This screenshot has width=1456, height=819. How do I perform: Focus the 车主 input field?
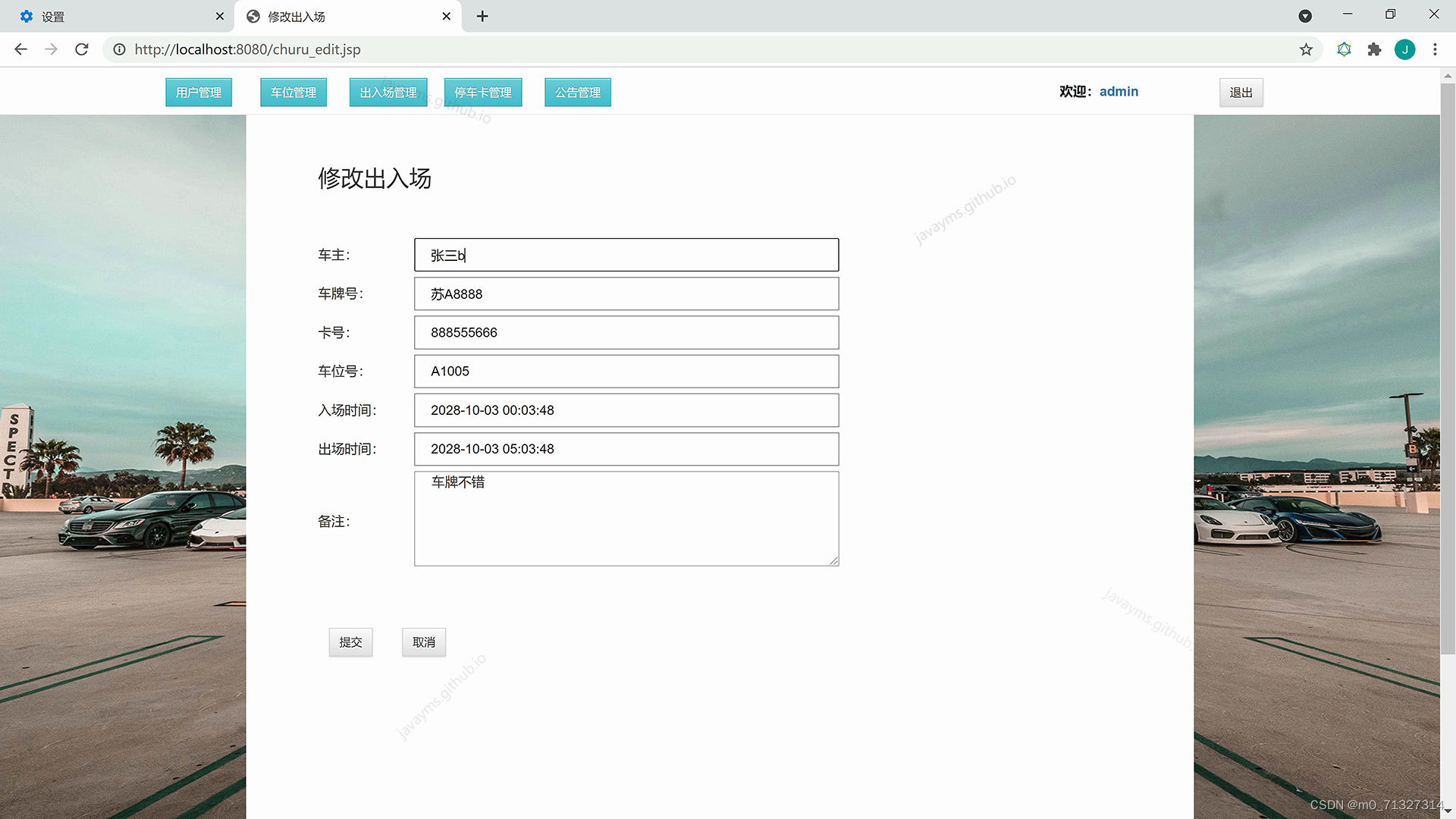(x=626, y=255)
